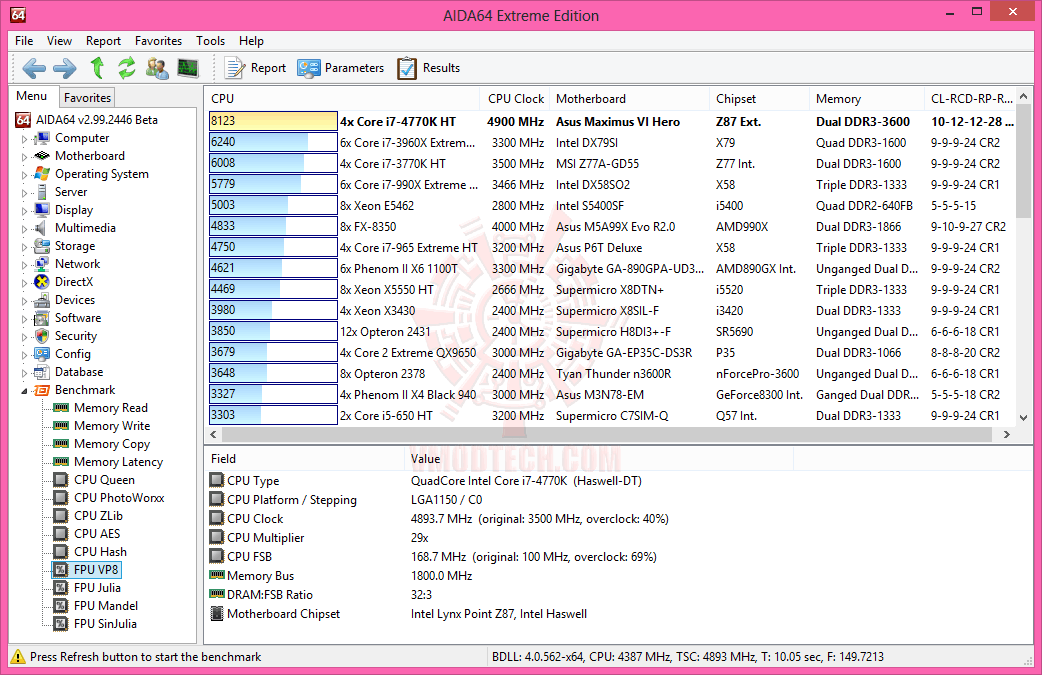The width and height of the screenshot is (1042, 675).
Task: Expand the Motherboard tree node
Action: coord(25,157)
